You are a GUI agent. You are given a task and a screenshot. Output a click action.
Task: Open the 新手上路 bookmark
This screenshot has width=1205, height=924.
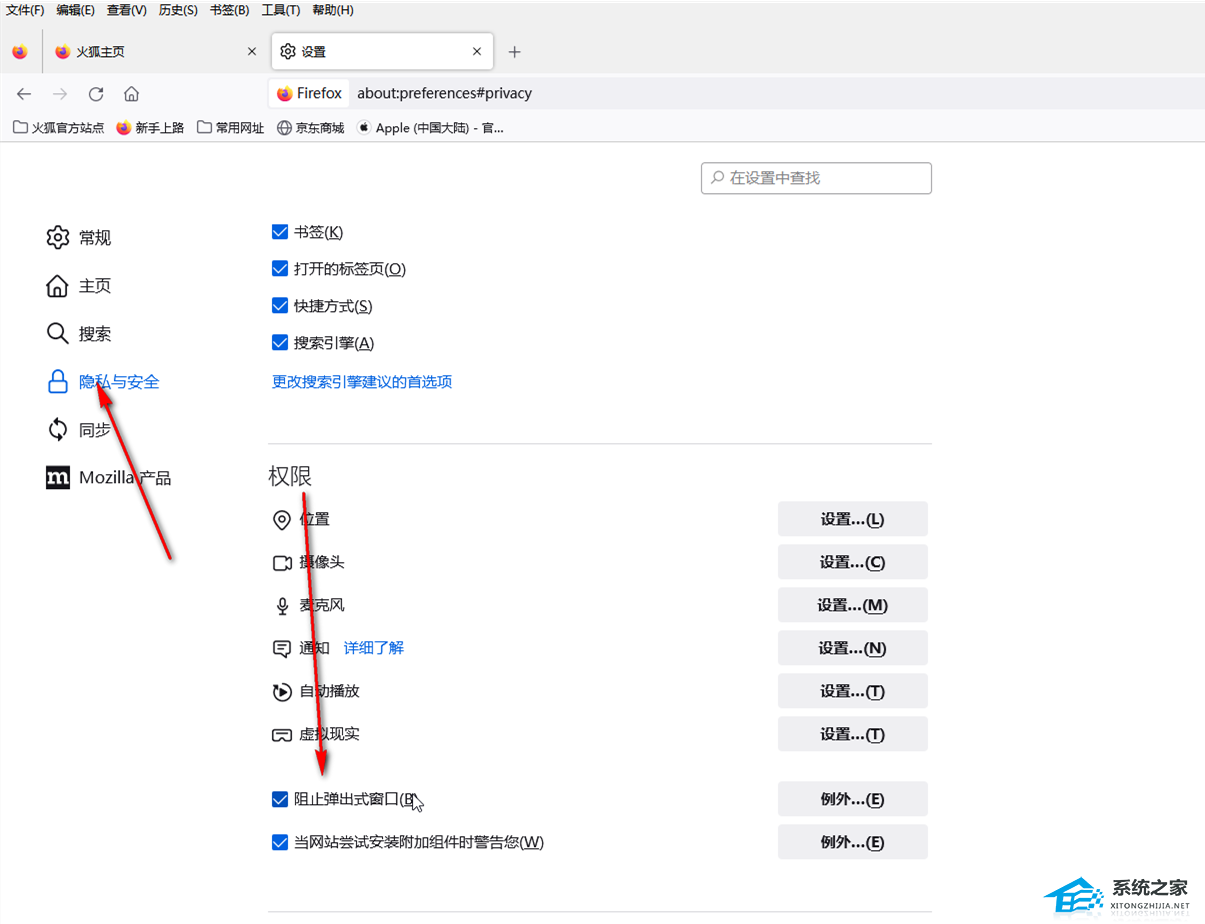pyautogui.click(x=150, y=128)
